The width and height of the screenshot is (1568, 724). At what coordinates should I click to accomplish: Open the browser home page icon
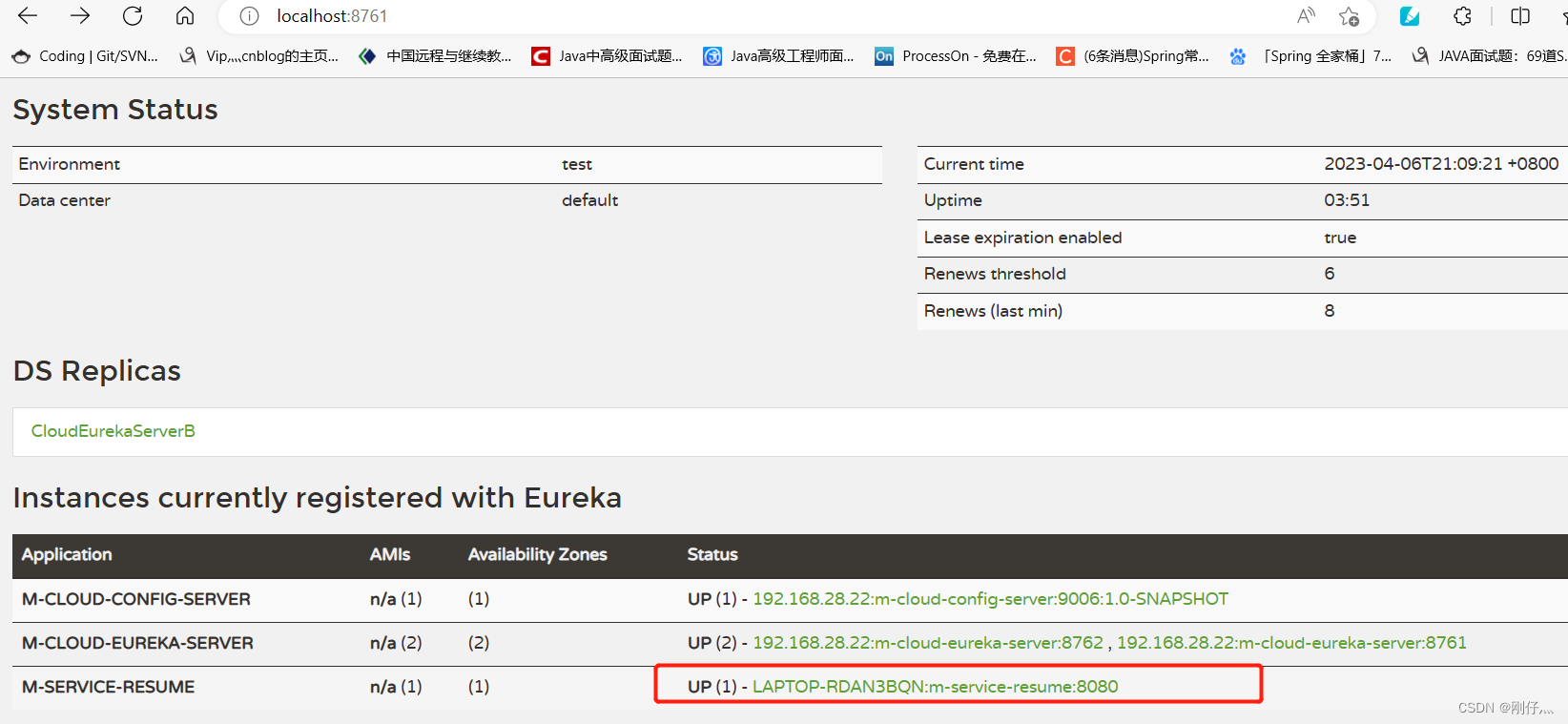coord(185,15)
